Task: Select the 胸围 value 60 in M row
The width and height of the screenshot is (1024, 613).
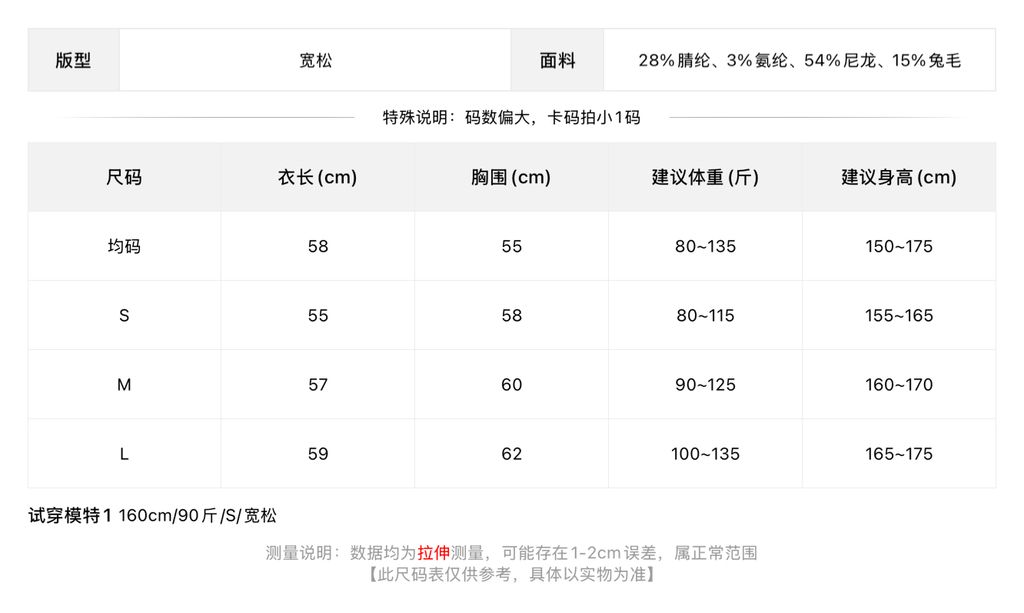Action: click(512, 385)
